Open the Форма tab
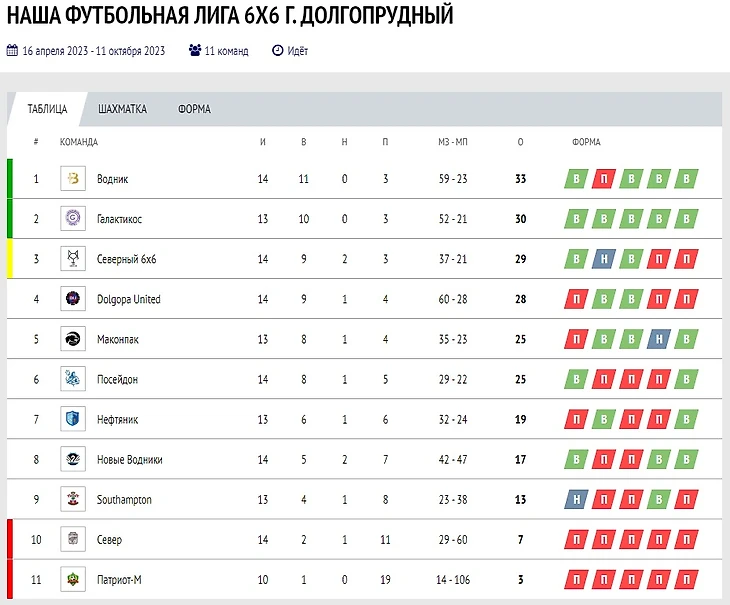 tap(194, 109)
